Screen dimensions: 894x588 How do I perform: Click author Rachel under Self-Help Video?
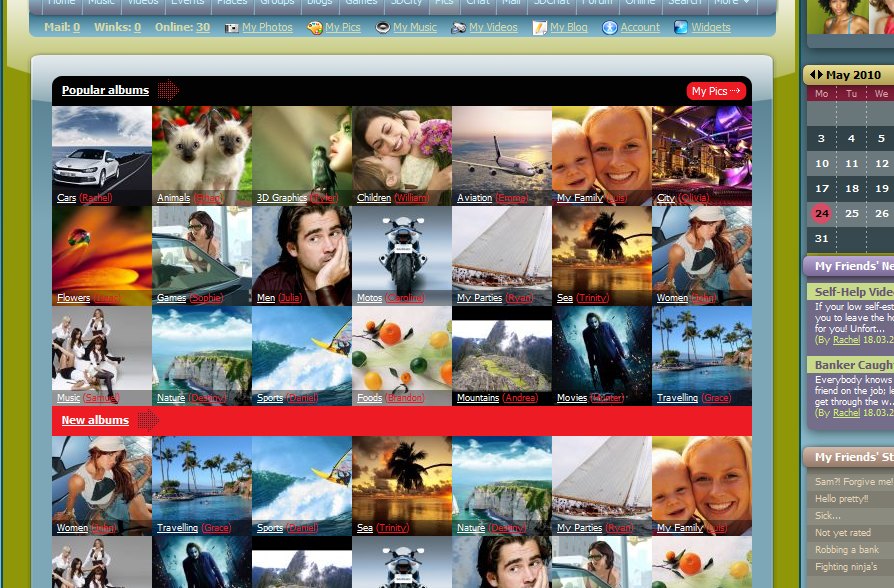coord(846,340)
